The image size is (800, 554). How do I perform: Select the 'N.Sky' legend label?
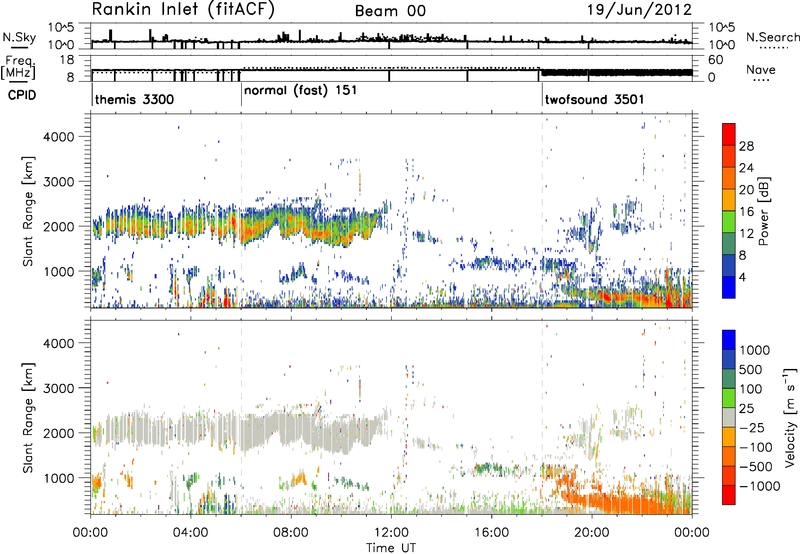pyautogui.click(x=19, y=37)
